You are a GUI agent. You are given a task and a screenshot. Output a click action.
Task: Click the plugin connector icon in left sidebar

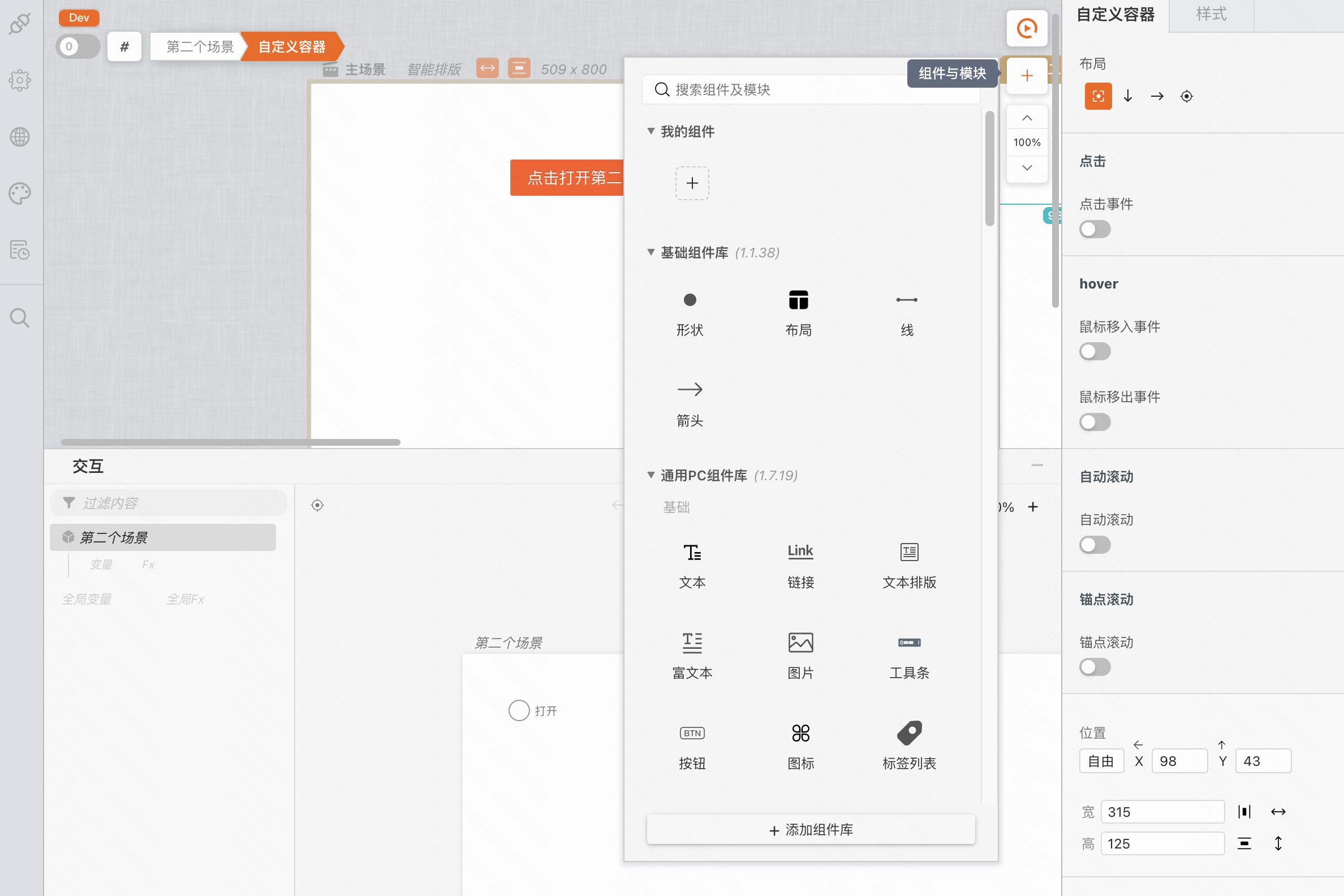tap(20, 23)
